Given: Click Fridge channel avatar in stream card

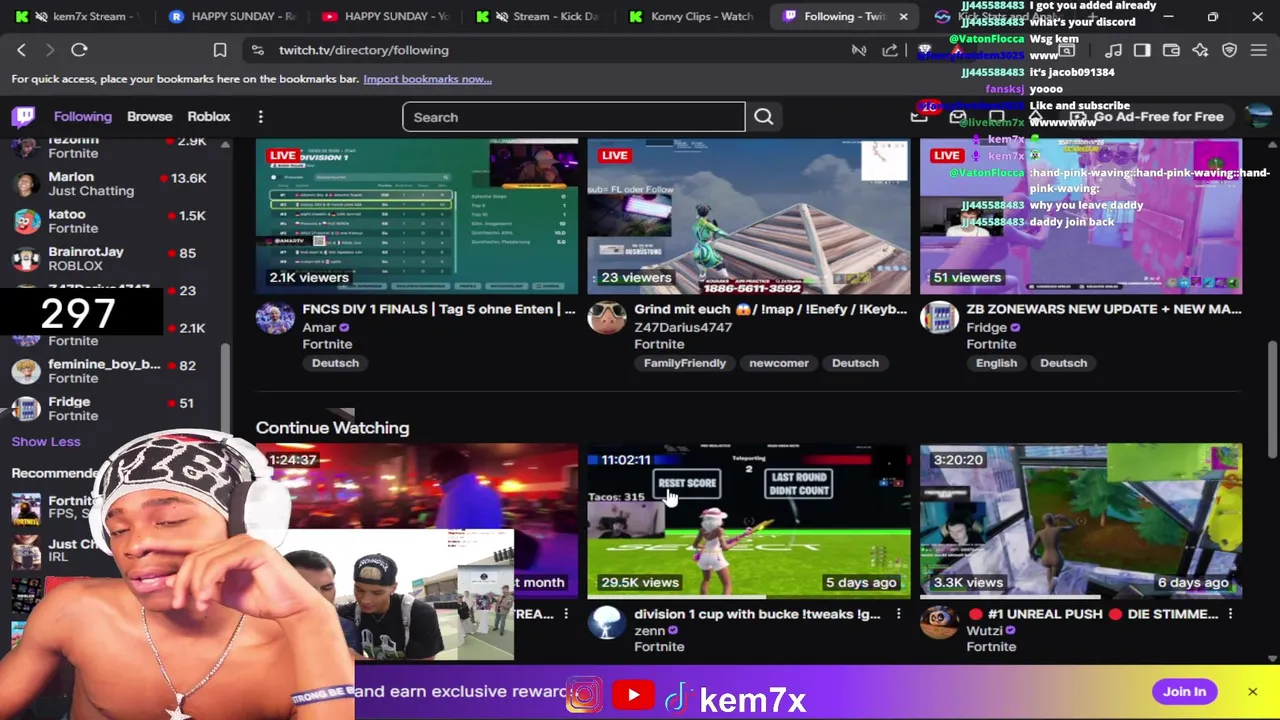Looking at the screenshot, I should (939, 319).
